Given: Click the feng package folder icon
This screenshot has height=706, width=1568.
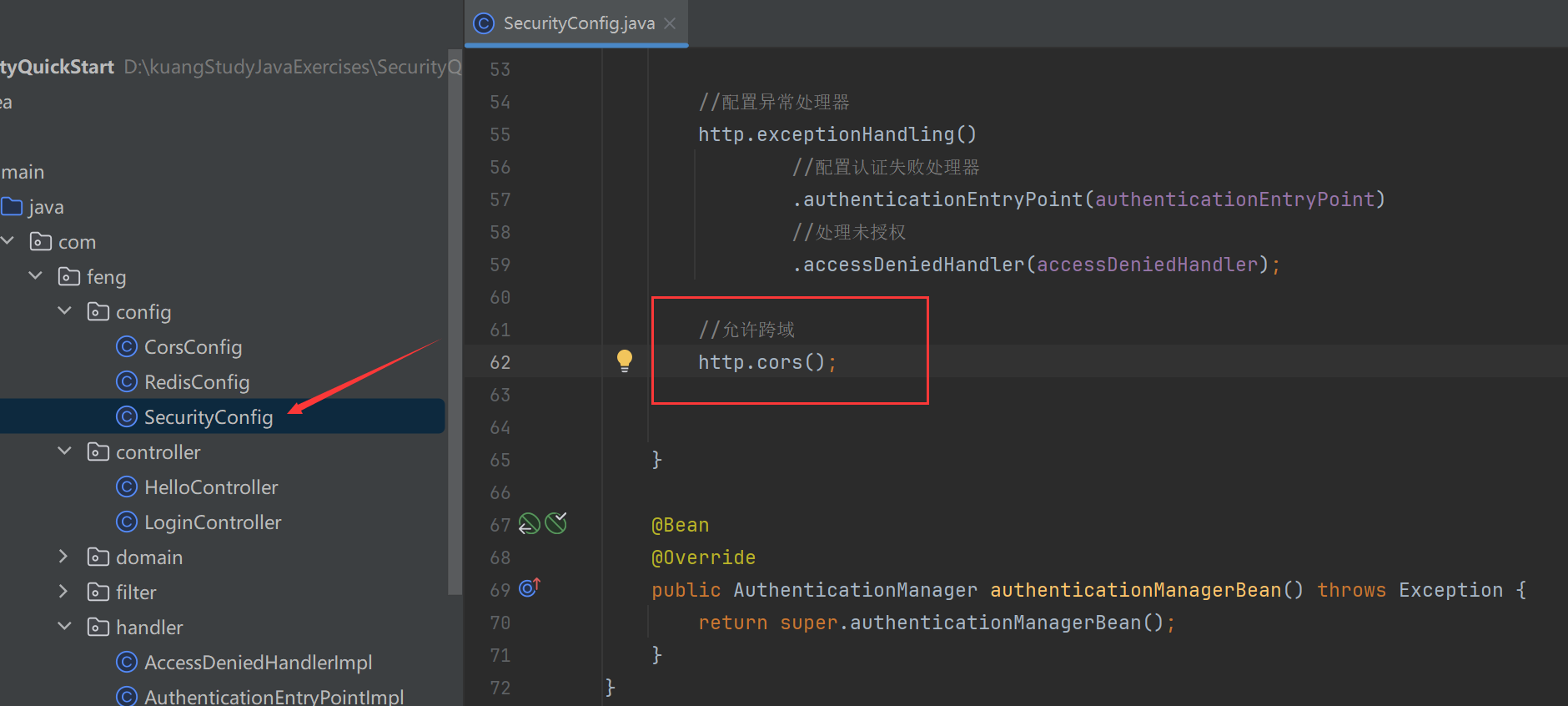Looking at the screenshot, I should 69,276.
